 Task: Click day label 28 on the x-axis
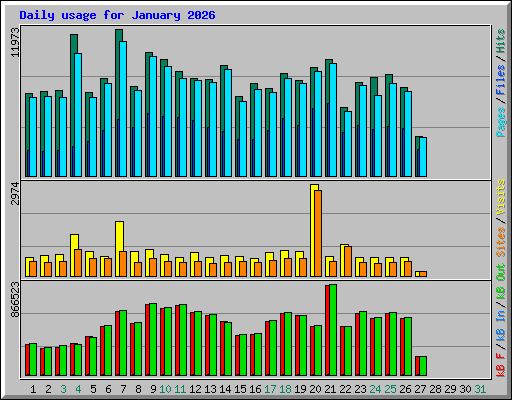click(x=435, y=389)
